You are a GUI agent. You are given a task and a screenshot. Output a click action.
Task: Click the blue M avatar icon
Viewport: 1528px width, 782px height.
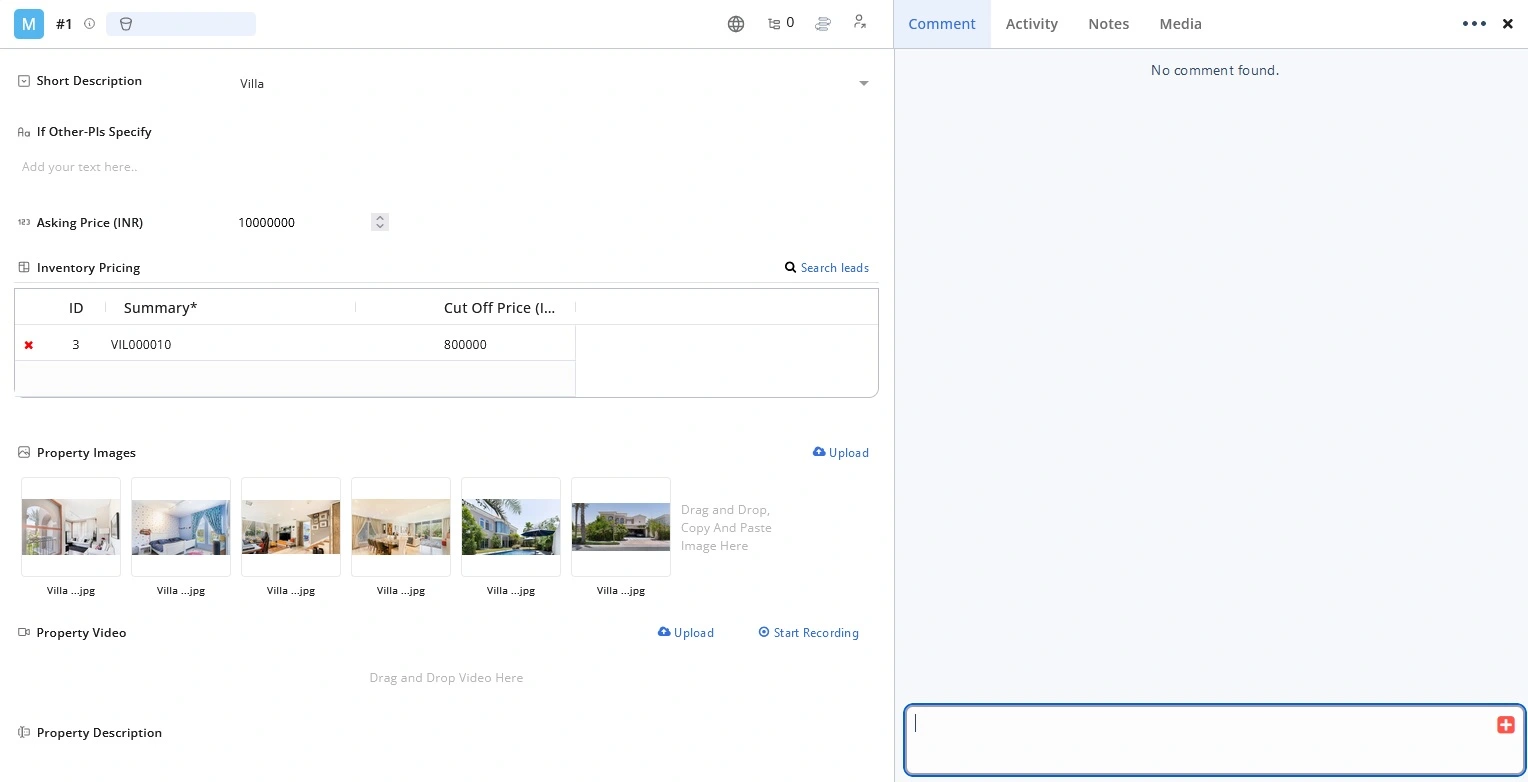(x=29, y=24)
